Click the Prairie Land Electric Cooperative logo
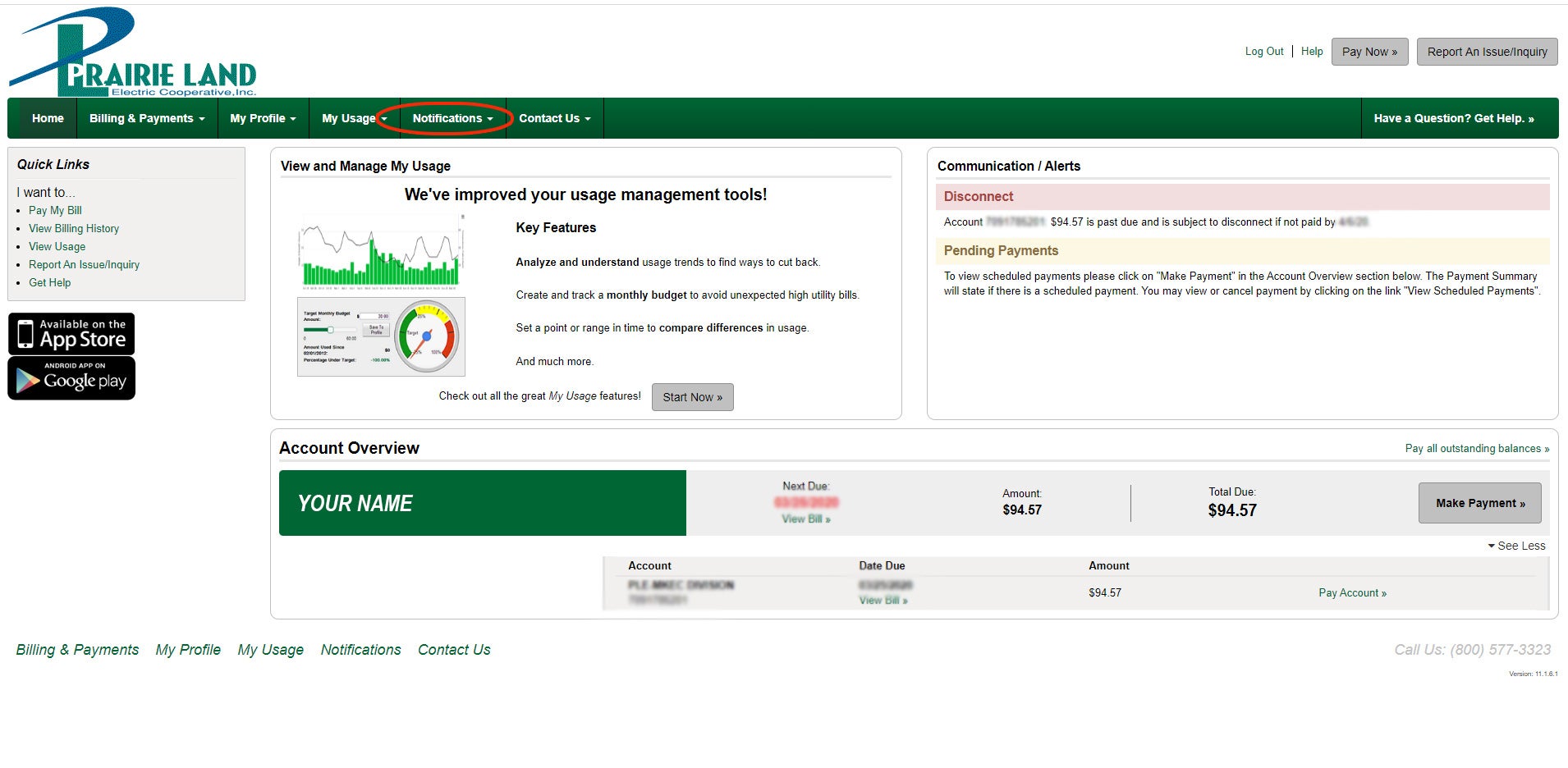This screenshot has width=1568, height=768. tap(133, 52)
